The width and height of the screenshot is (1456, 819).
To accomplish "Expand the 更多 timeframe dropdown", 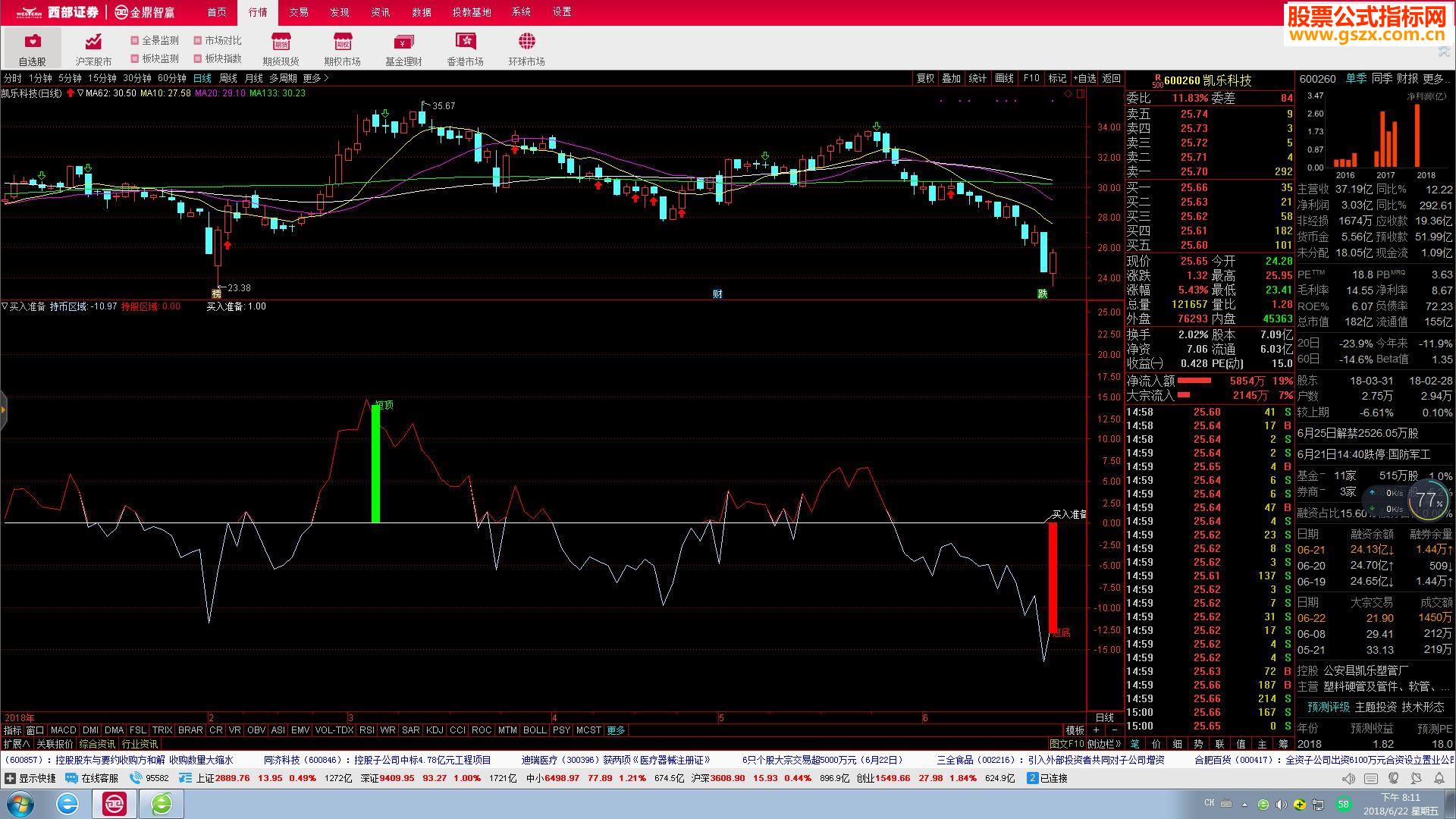I will point(315,78).
